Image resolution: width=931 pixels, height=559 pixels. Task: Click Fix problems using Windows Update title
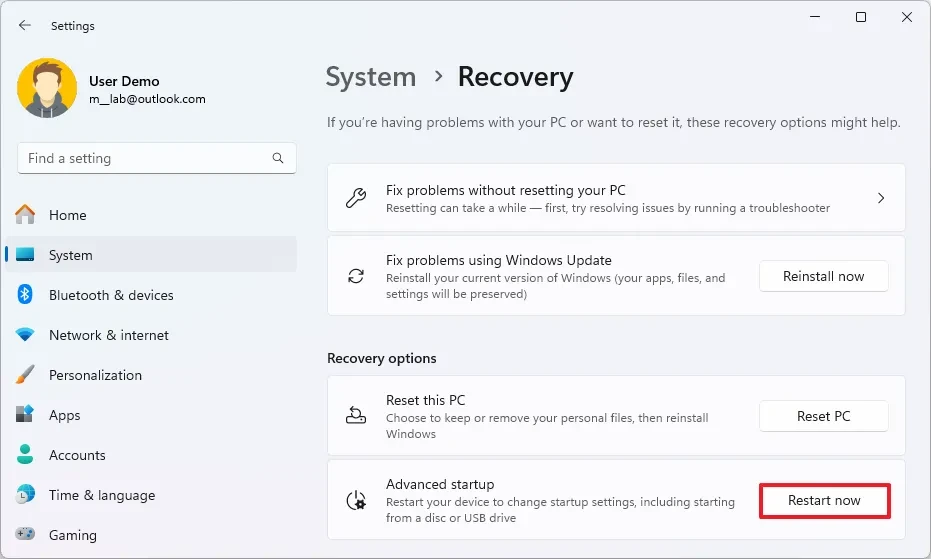[499, 260]
